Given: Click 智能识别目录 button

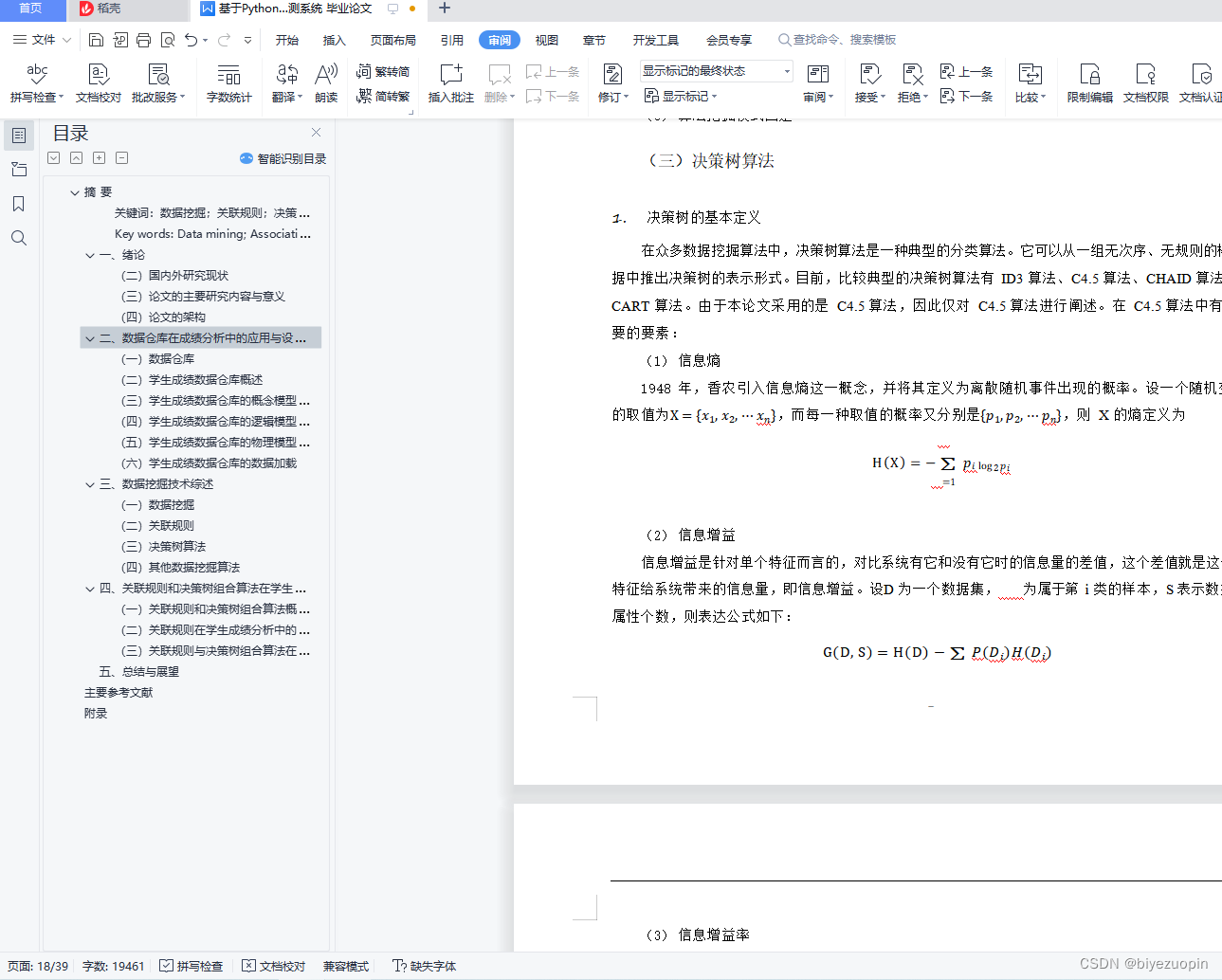Looking at the screenshot, I should tap(283, 158).
